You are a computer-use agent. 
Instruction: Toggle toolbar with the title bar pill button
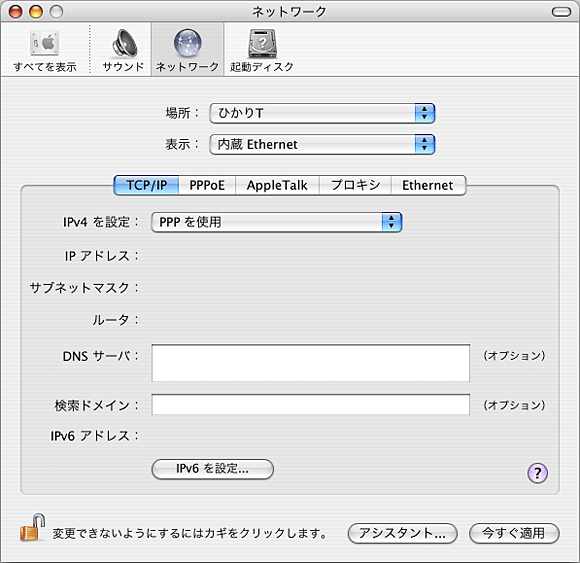pos(561,12)
